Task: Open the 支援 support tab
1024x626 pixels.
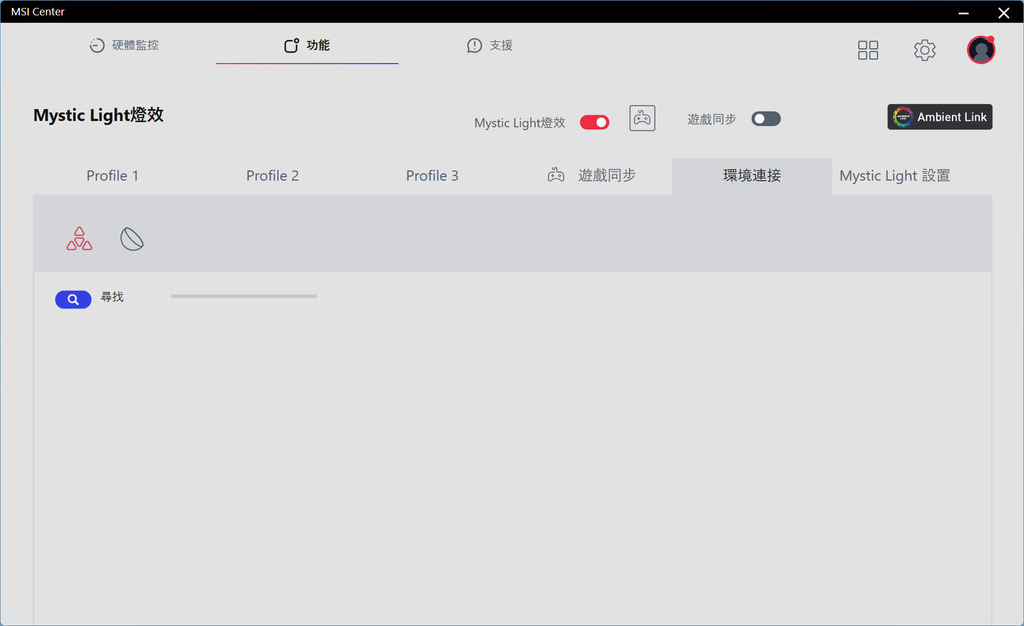Action: click(x=490, y=45)
